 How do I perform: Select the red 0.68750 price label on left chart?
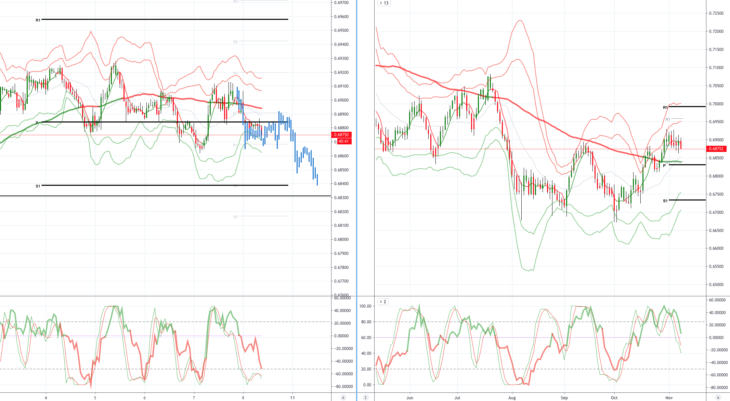(341, 135)
